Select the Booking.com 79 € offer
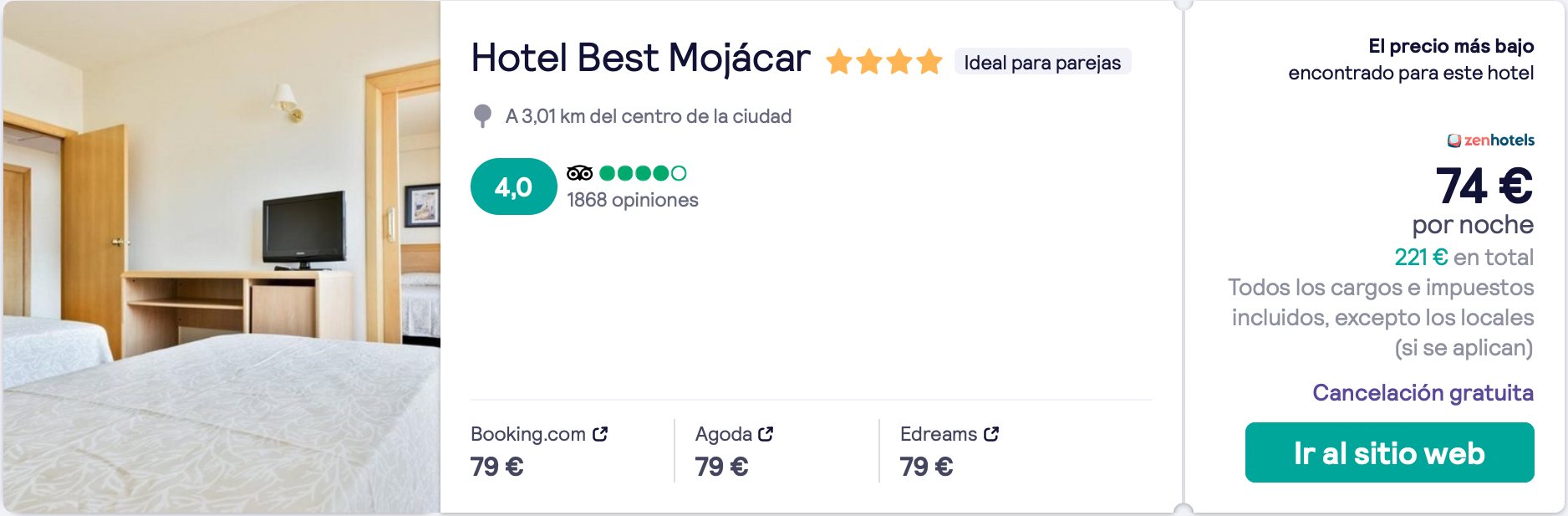Viewport: 1568px width, 516px height. click(539, 451)
